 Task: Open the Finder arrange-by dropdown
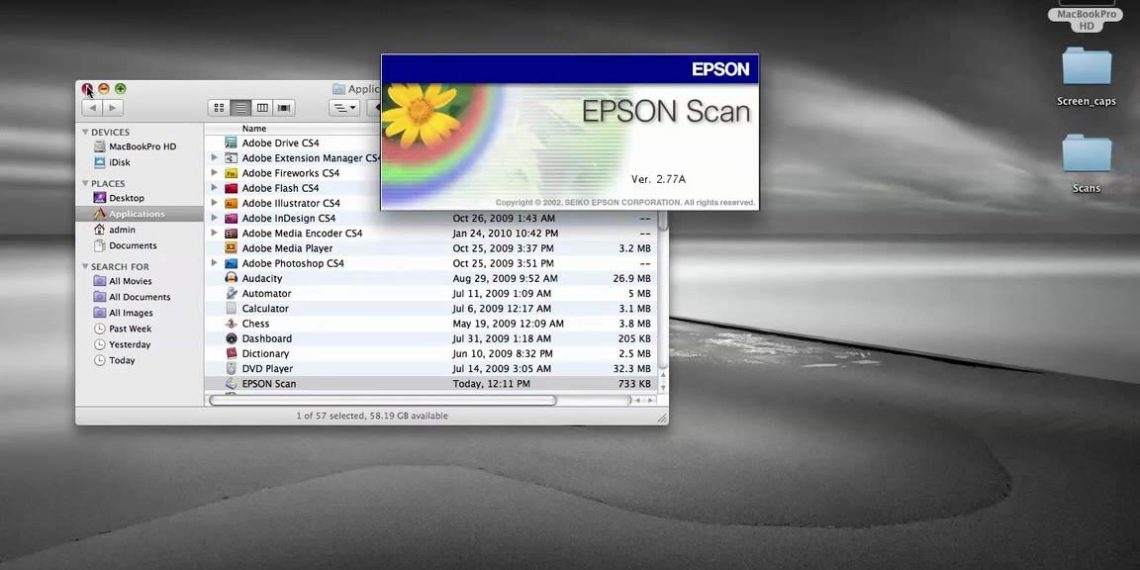click(x=344, y=108)
